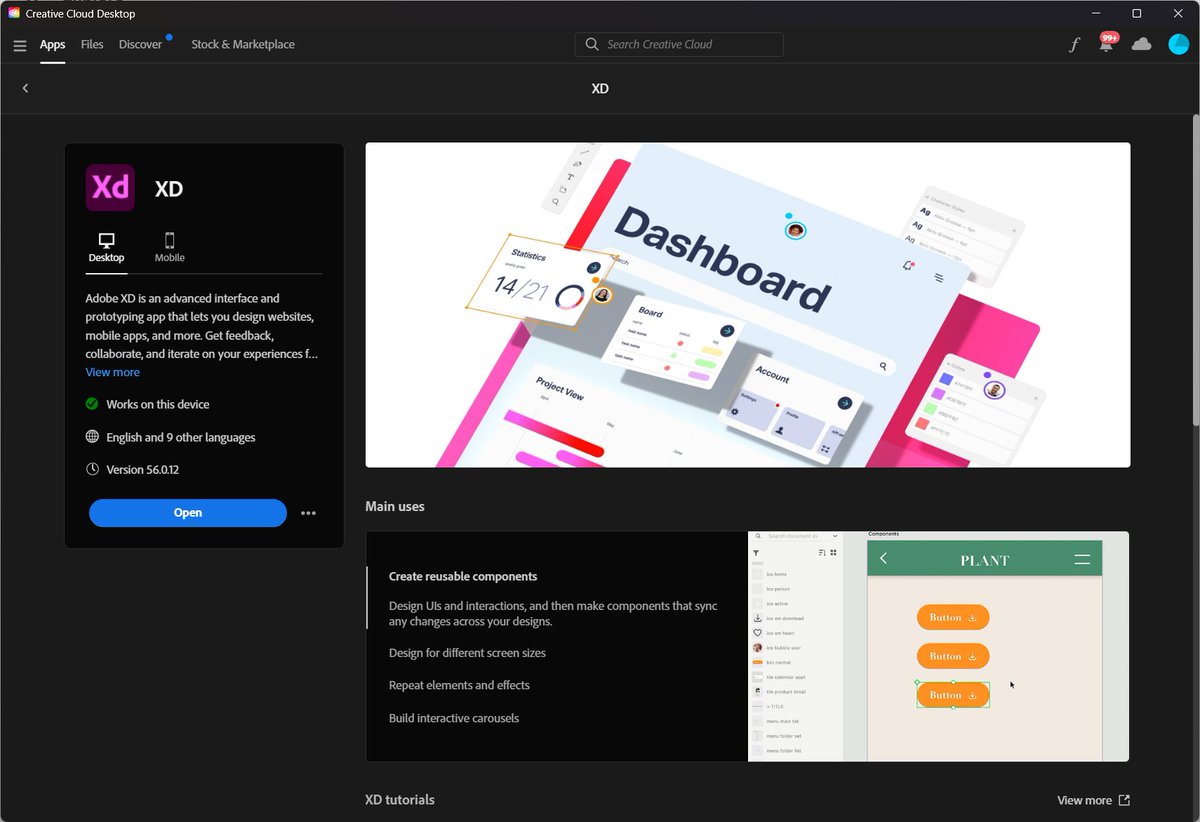This screenshot has width=1200, height=822.
Task: Click the XD app logo
Action: (x=110, y=188)
